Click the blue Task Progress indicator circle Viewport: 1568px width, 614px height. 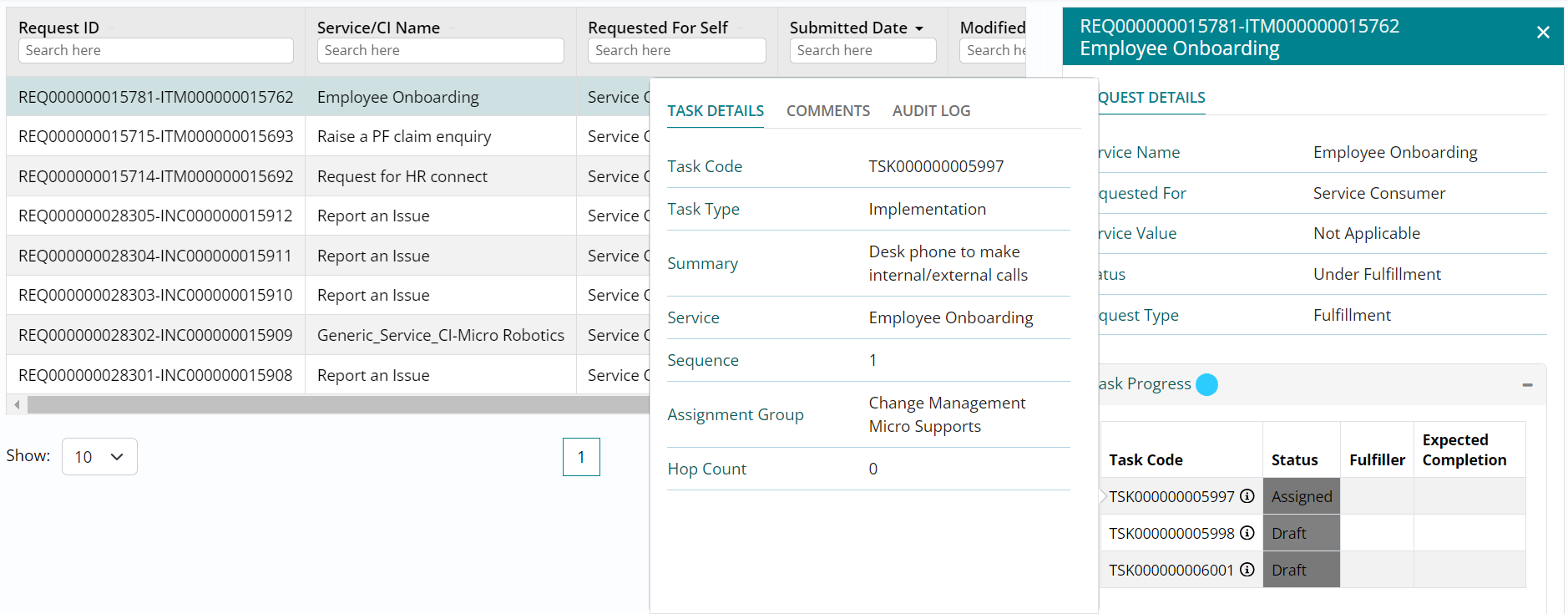1206,384
